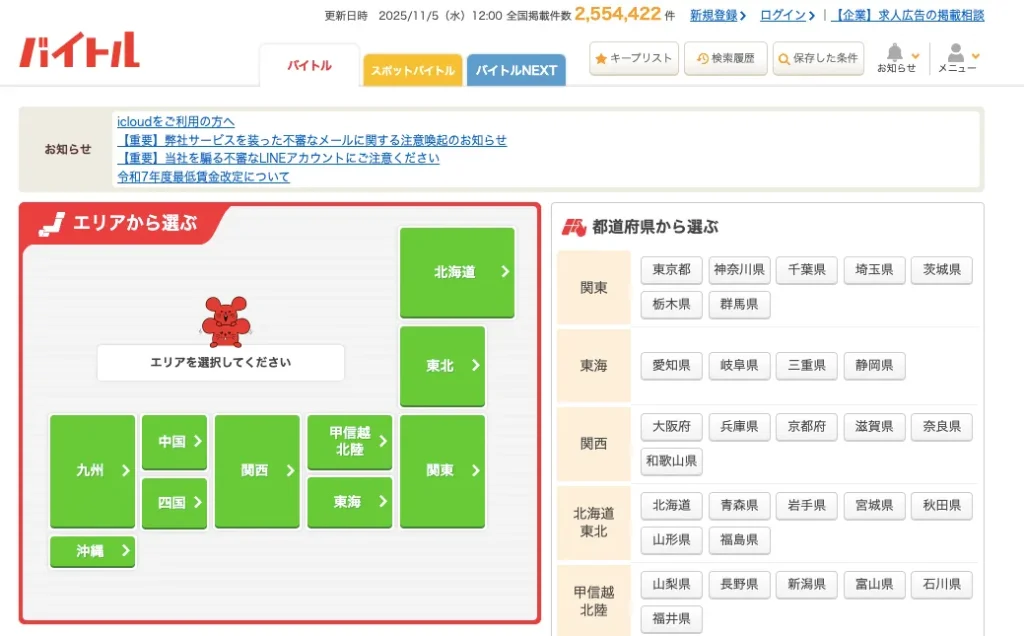Expand the 九州 area region

(92, 471)
